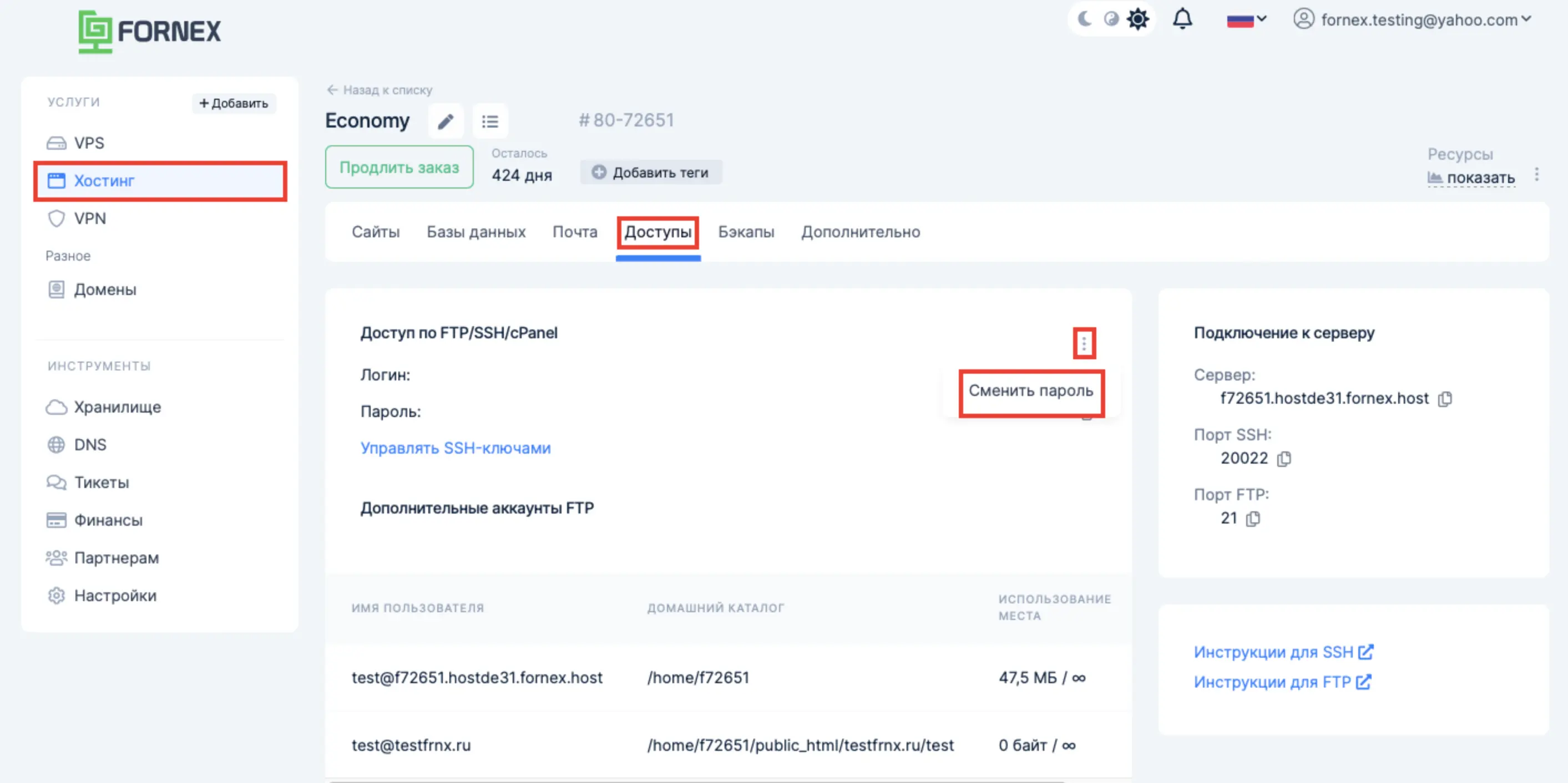Open the language flag dropdown
Image resolution: width=1568 pixels, height=783 pixels.
pyautogui.click(x=1247, y=20)
